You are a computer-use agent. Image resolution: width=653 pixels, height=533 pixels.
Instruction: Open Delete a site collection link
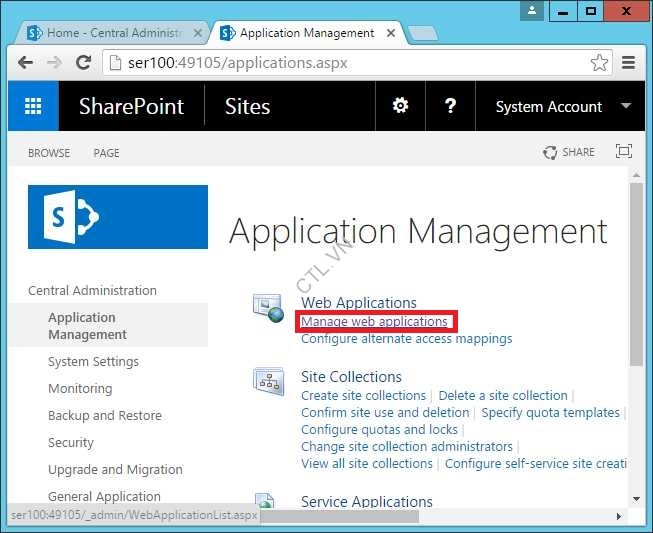[x=503, y=395]
